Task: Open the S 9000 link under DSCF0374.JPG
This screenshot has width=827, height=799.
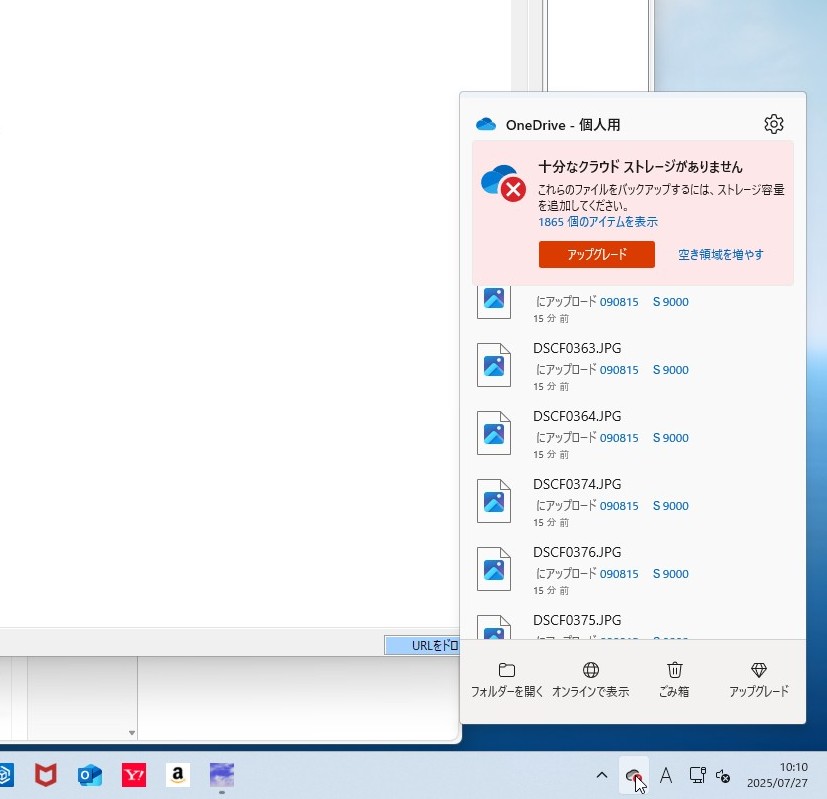Action: [x=670, y=506]
